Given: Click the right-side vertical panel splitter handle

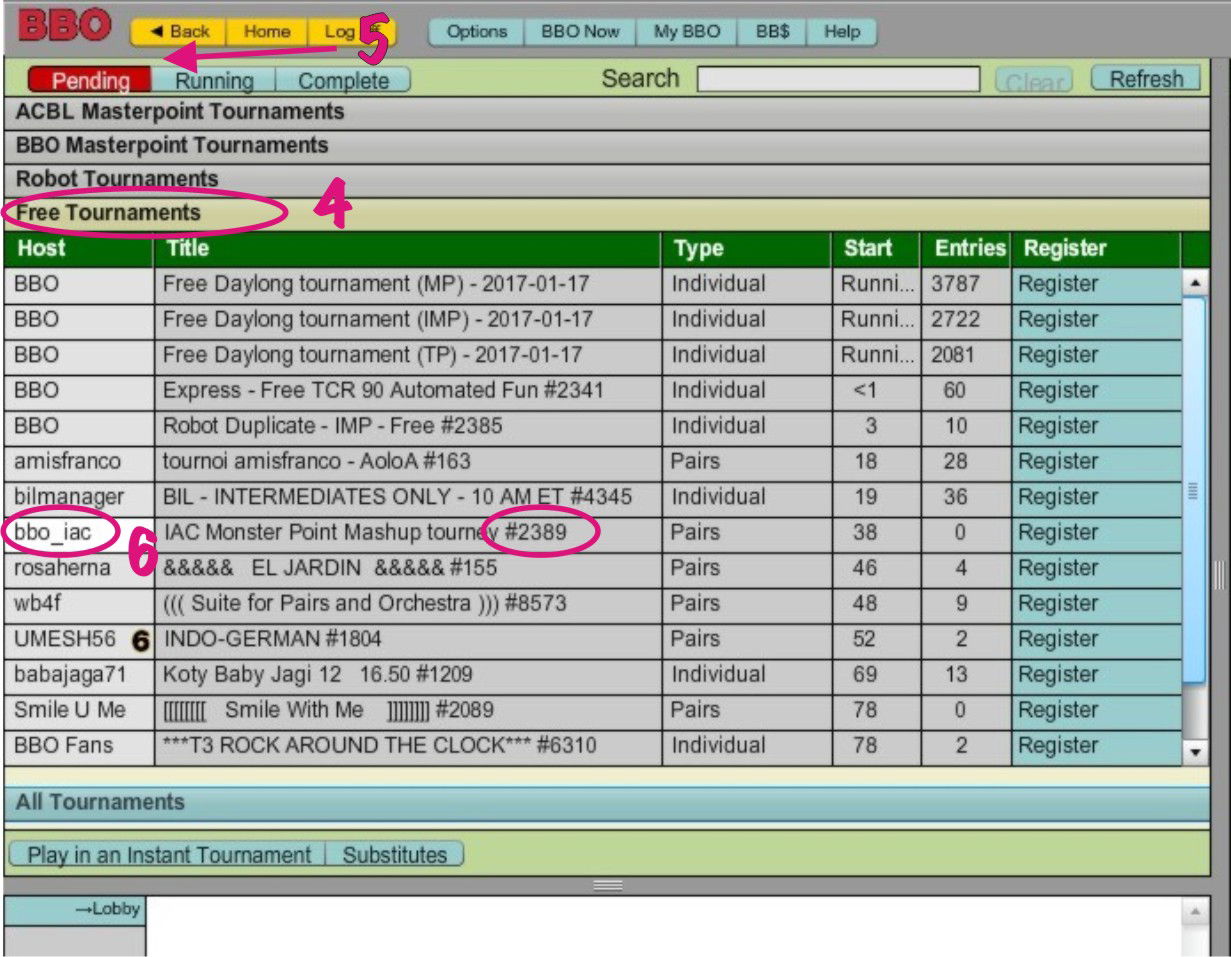Looking at the screenshot, I should click(x=1219, y=575).
